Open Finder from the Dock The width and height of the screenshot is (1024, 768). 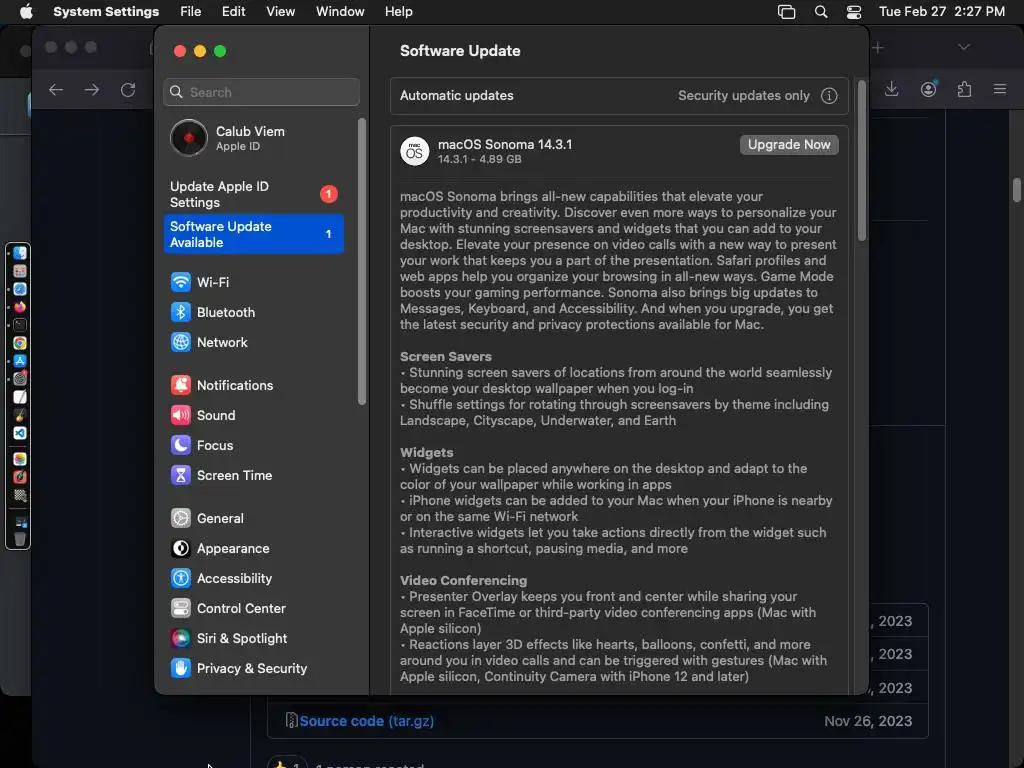pyautogui.click(x=20, y=253)
